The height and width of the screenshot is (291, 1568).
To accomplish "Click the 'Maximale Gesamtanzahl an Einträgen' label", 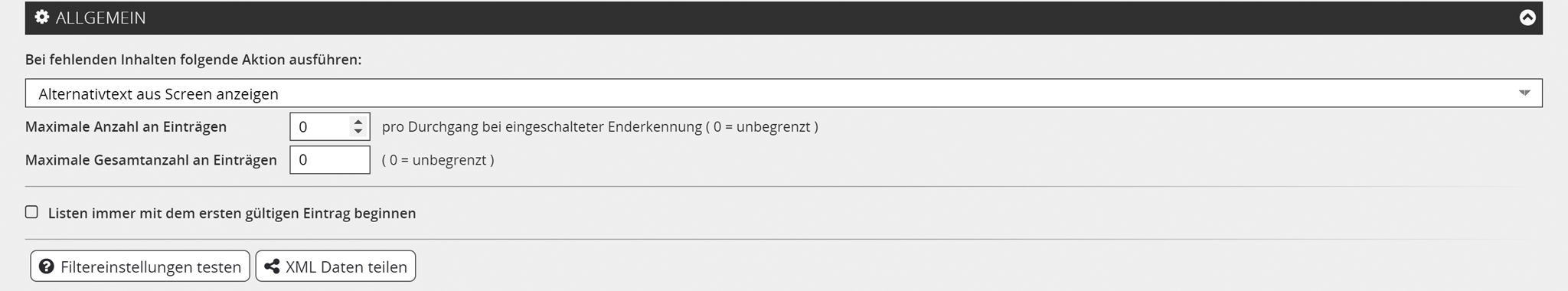I will [x=151, y=160].
